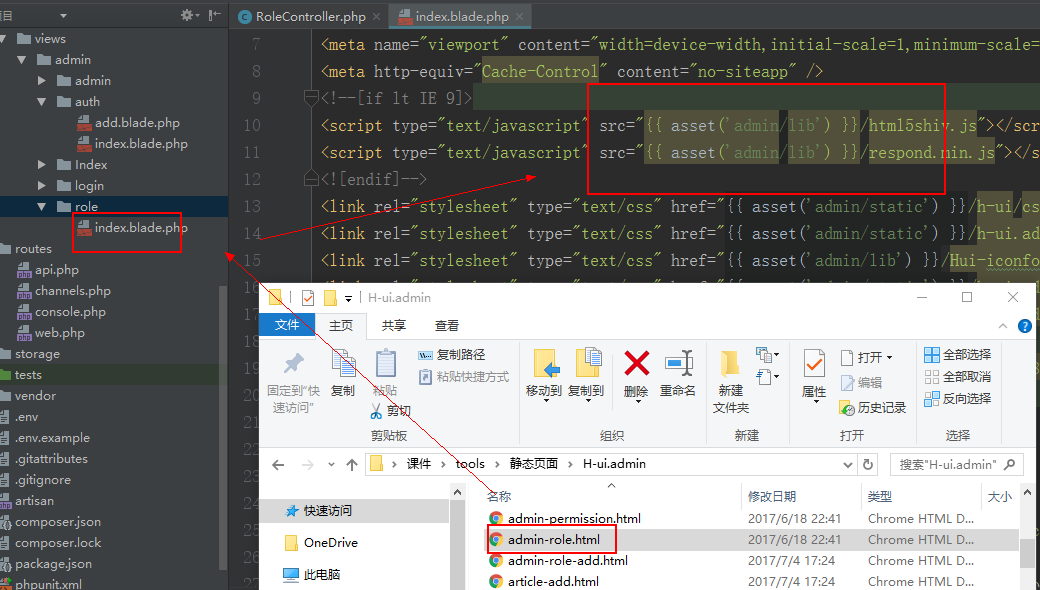Viewport: 1040px width, 590px height.
Task: Toggle the fold marker at line 12
Action: pyautogui.click(x=312, y=179)
